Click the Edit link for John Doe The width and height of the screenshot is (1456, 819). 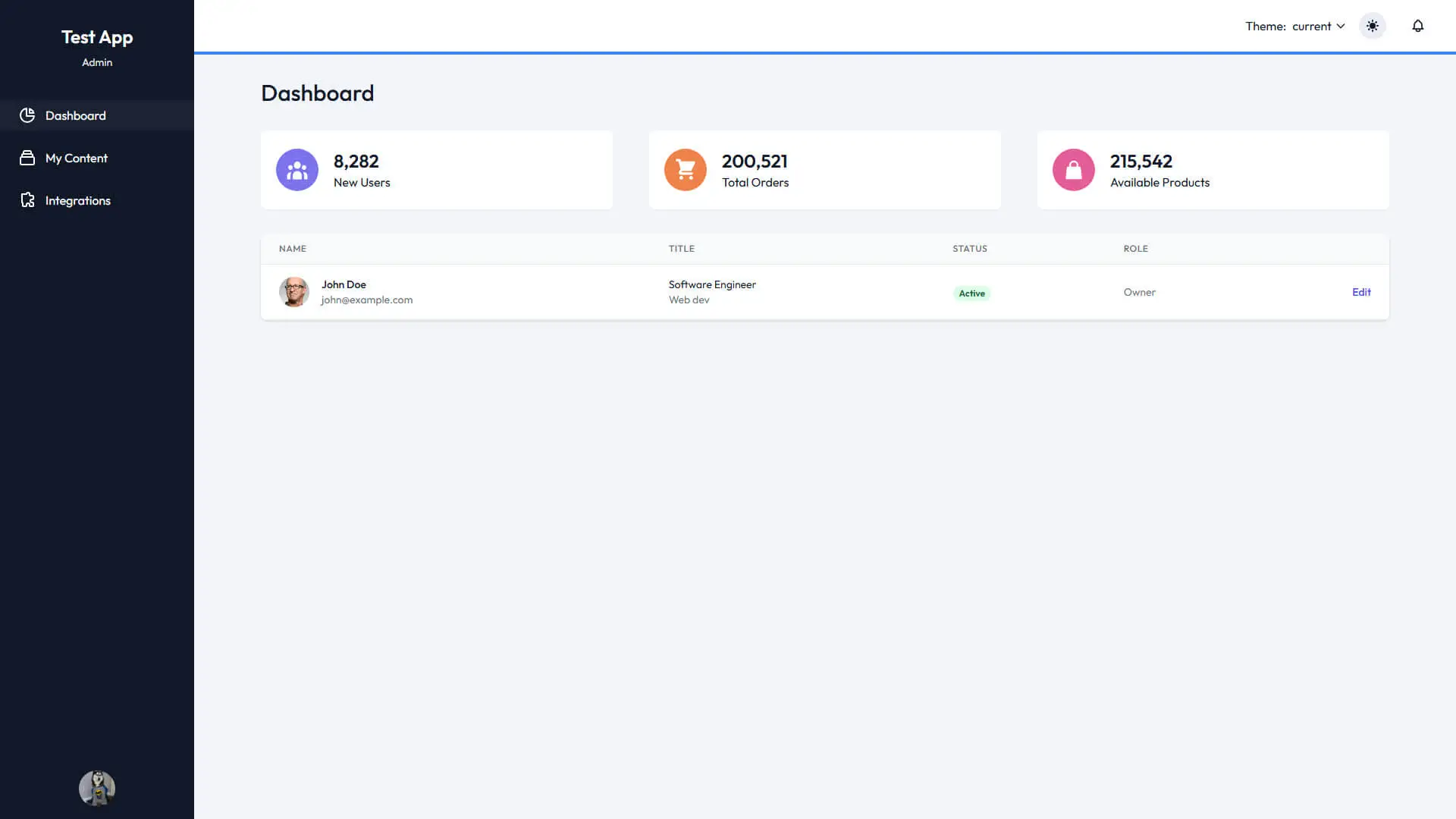1361,292
